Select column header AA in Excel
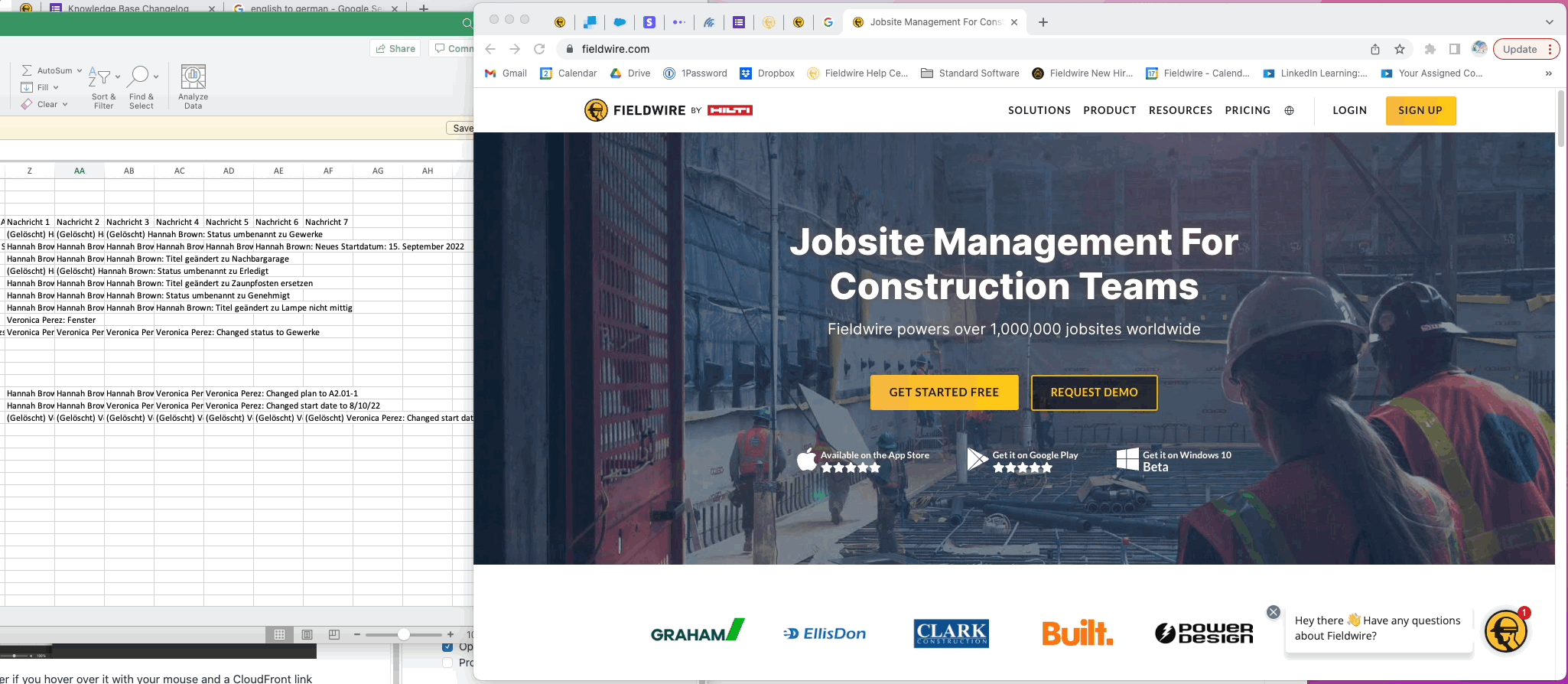The image size is (1568, 684). 80,171
